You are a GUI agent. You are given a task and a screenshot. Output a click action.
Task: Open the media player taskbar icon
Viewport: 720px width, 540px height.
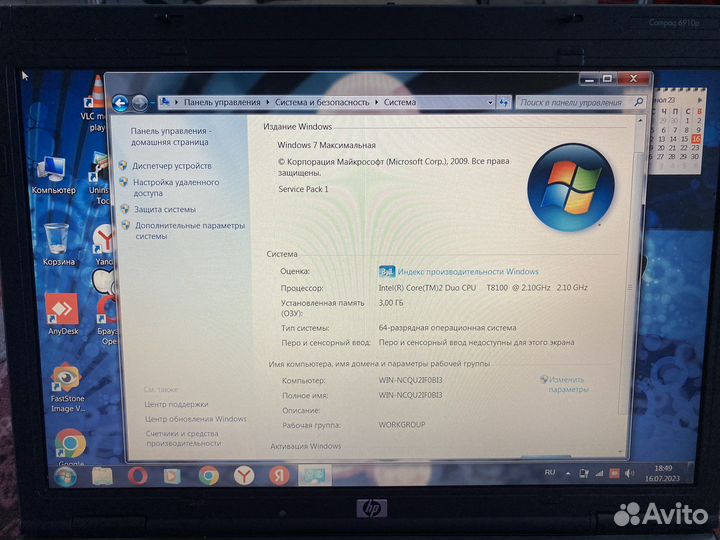pyautogui.click(x=172, y=477)
